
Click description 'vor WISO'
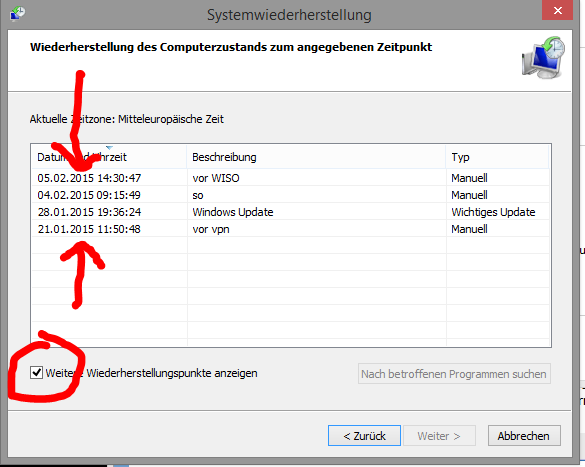[216, 178]
